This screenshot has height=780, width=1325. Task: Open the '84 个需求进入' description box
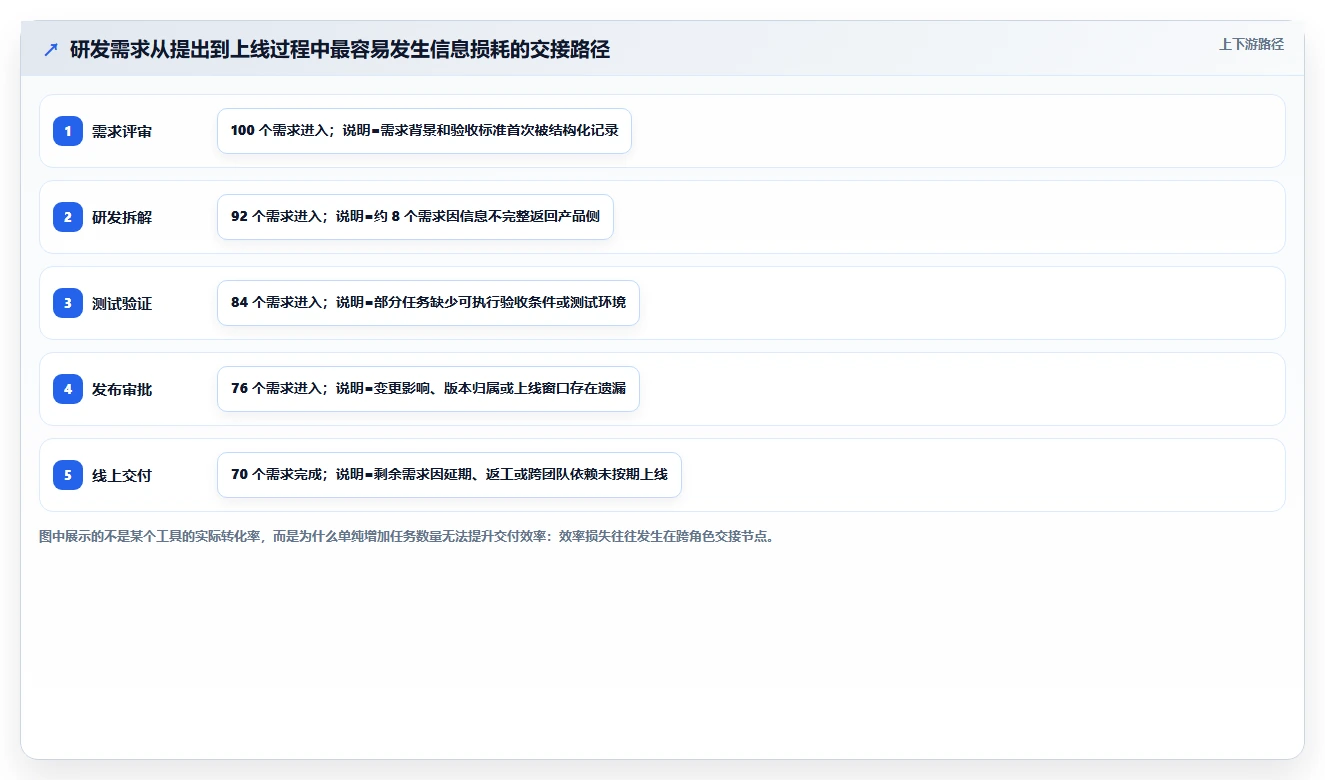428,303
